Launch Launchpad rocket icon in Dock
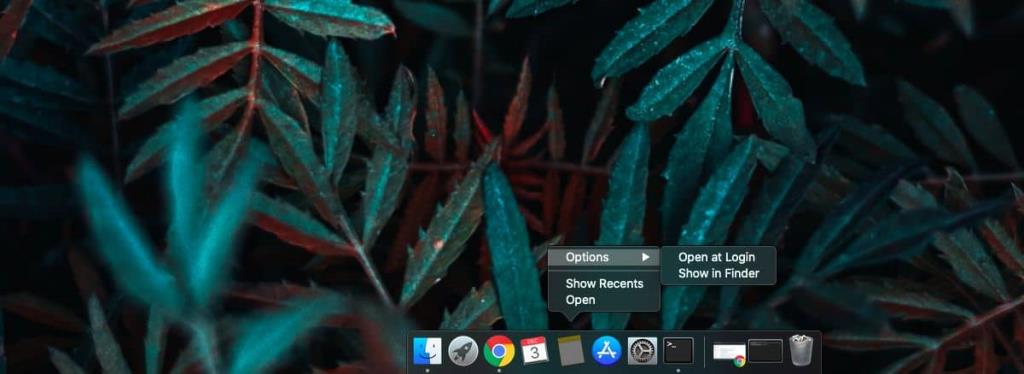1024x374 pixels. pos(463,351)
